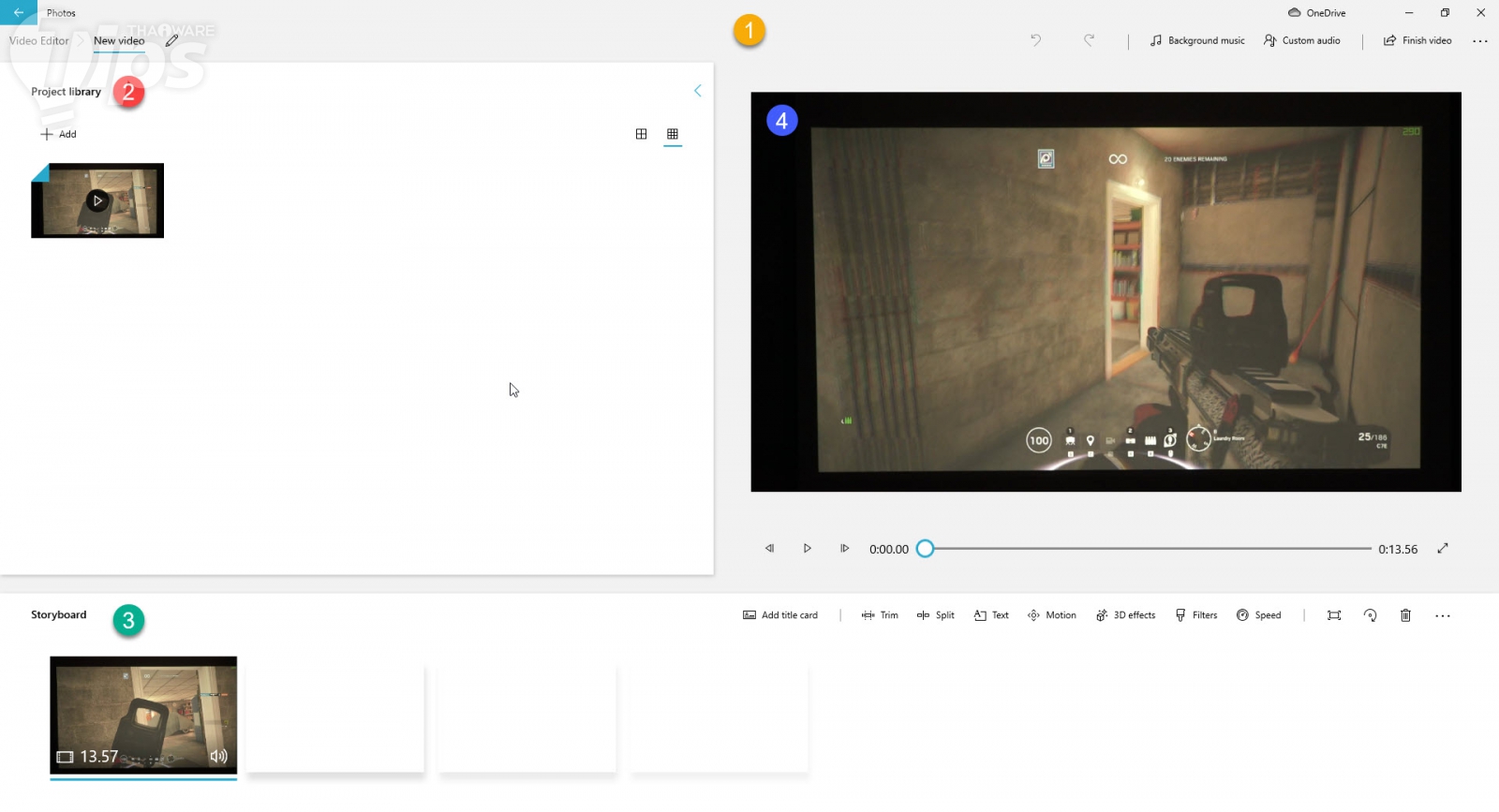Open the Video Editor breadcrumb
This screenshot has width=1499, height=812.
[x=39, y=40]
